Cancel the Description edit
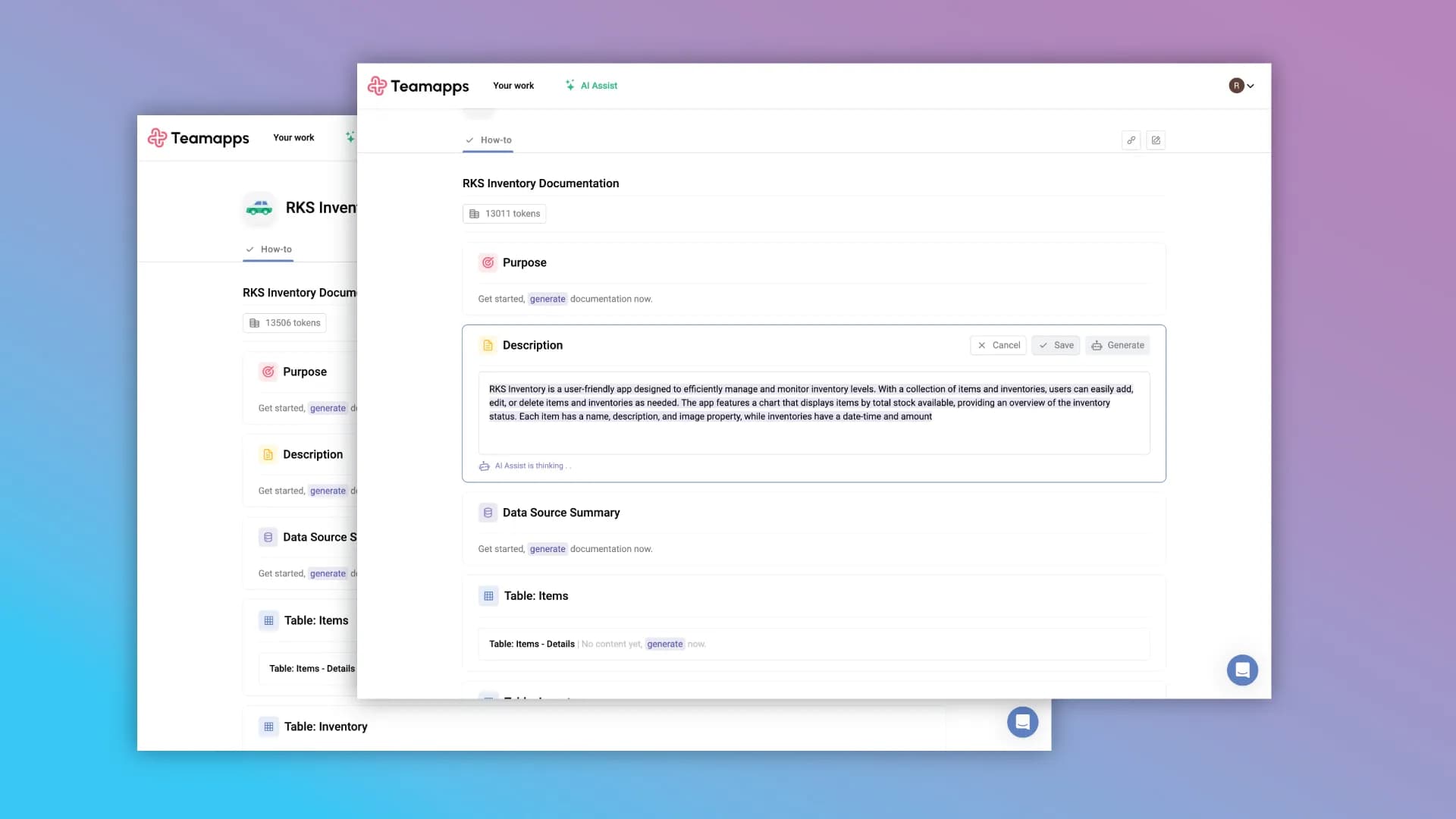Screen dimensions: 1456x819 point(998,345)
